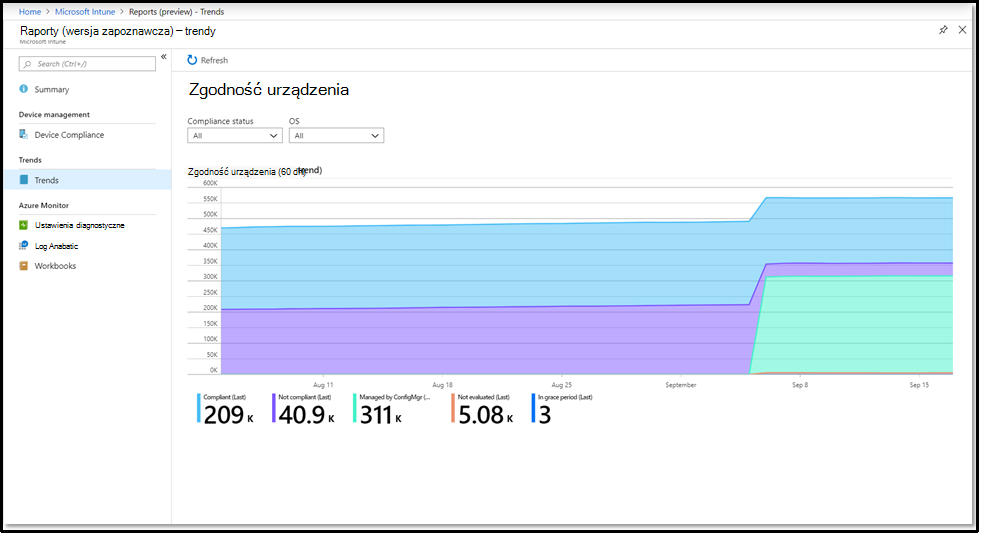Click the Trends blue book icon
The image size is (981, 533).
point(24,180)
